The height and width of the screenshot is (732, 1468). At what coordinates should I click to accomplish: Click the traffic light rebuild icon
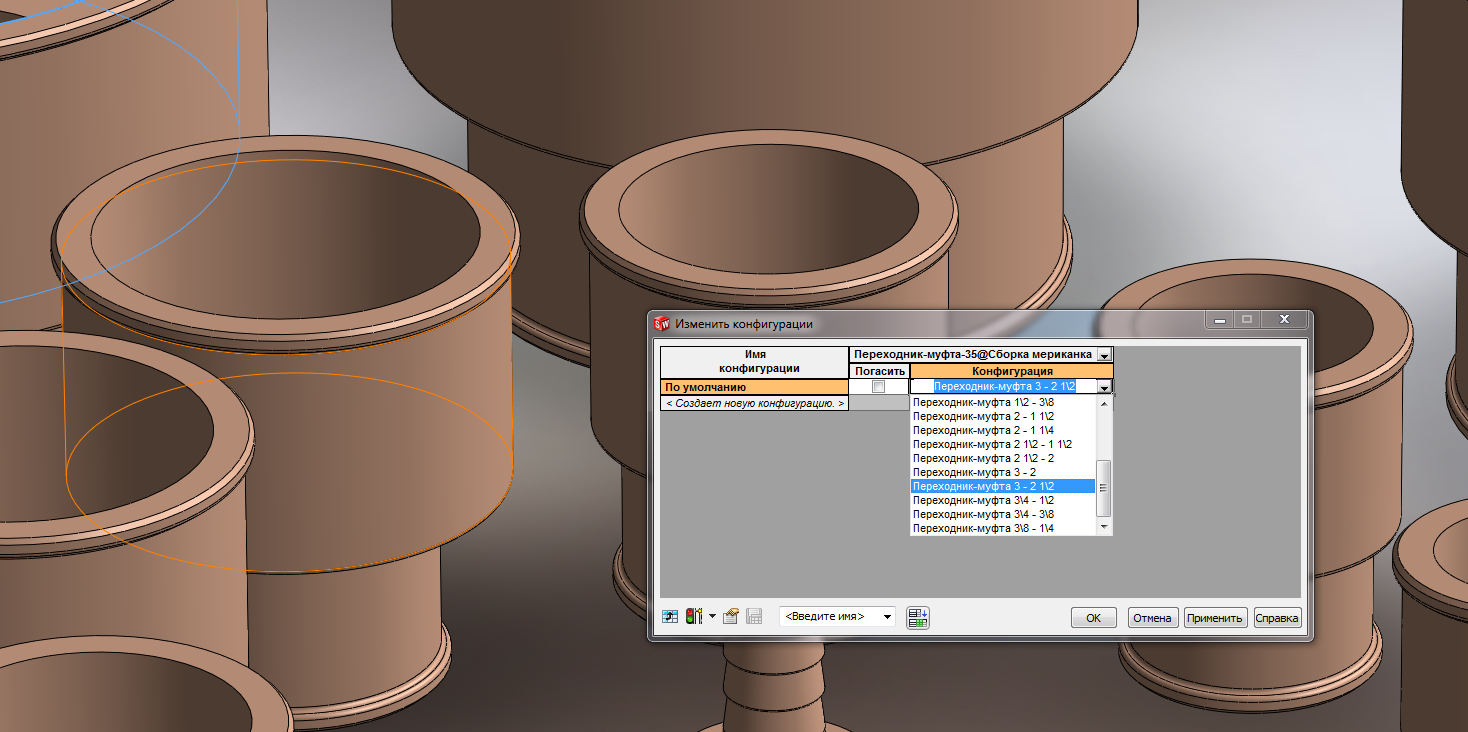(694, 617)
